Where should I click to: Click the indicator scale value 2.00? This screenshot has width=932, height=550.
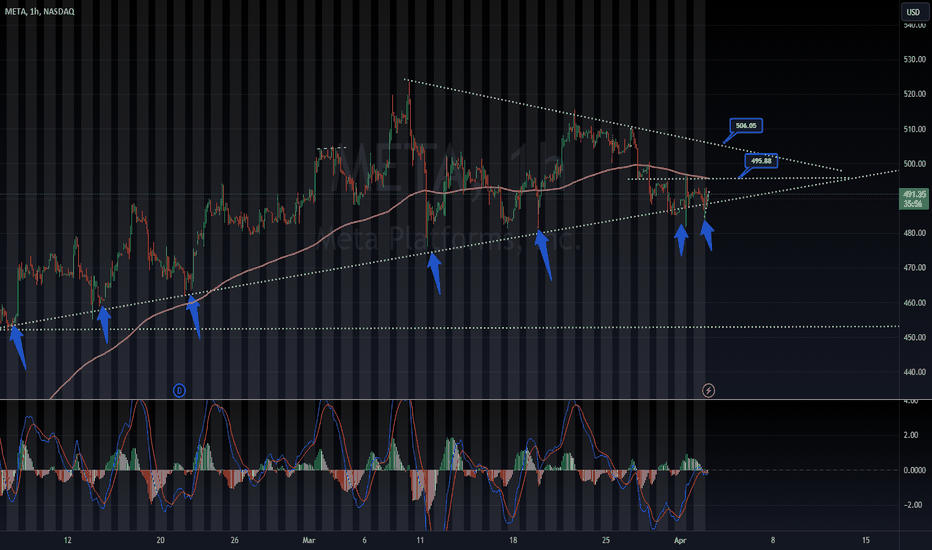tap(911, 435)
